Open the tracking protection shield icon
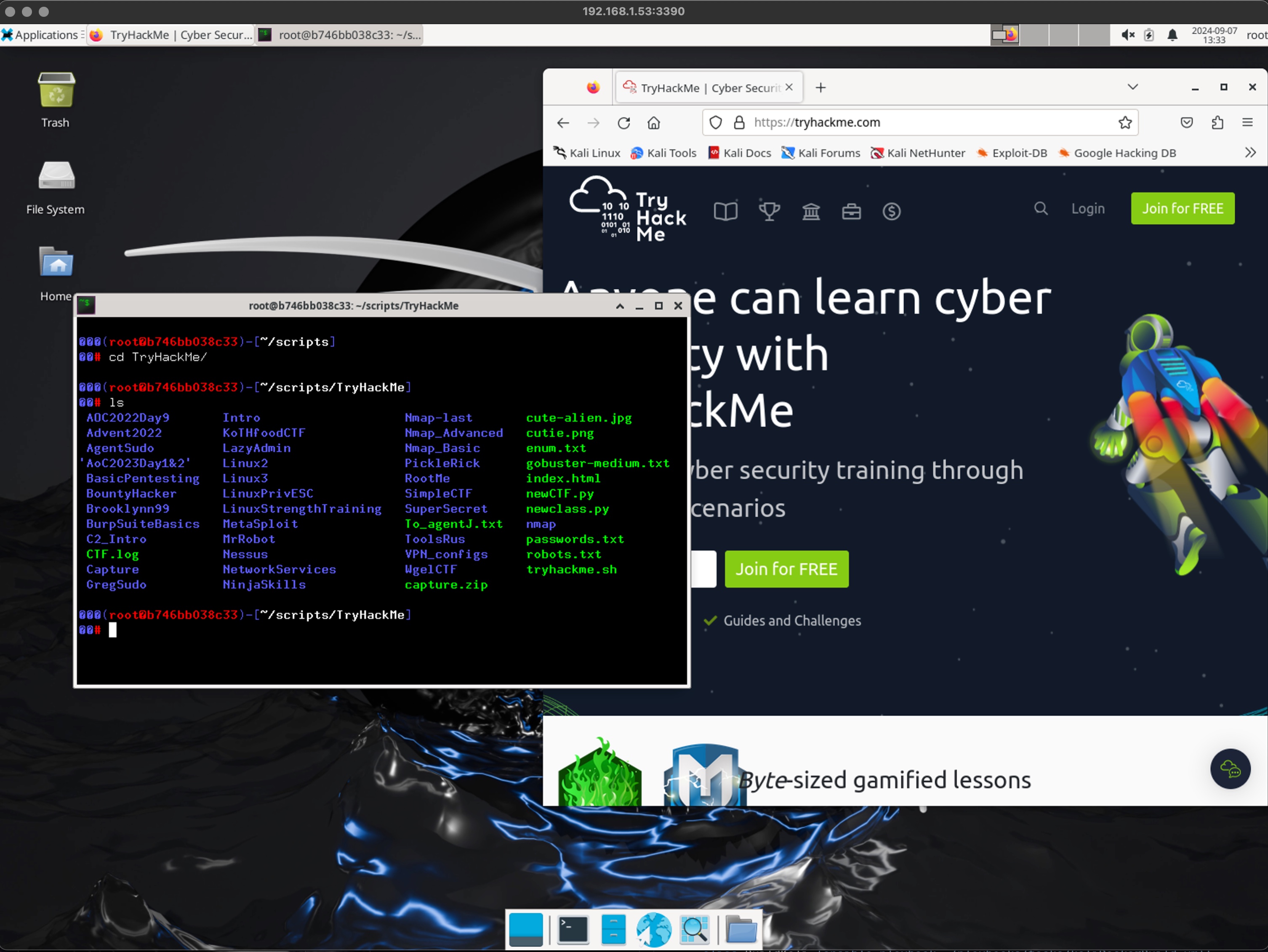The height and width of the screenshot is (952, 1268). pos(715,122)
